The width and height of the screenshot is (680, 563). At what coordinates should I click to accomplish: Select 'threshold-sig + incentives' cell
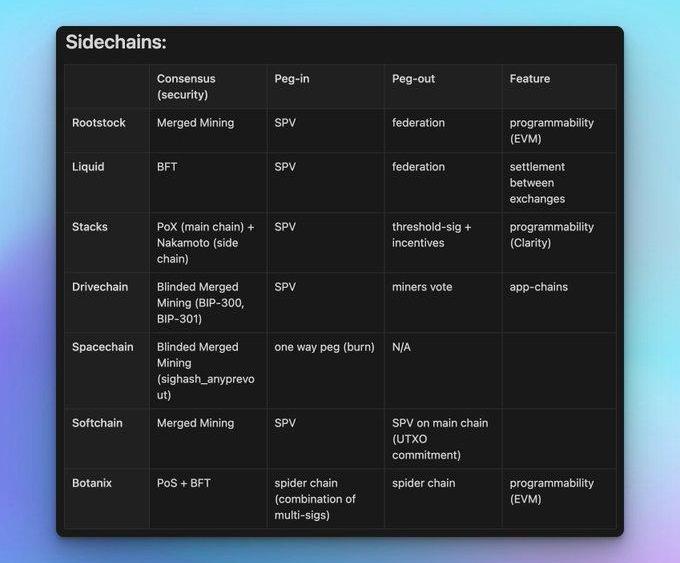coord(432,235)
